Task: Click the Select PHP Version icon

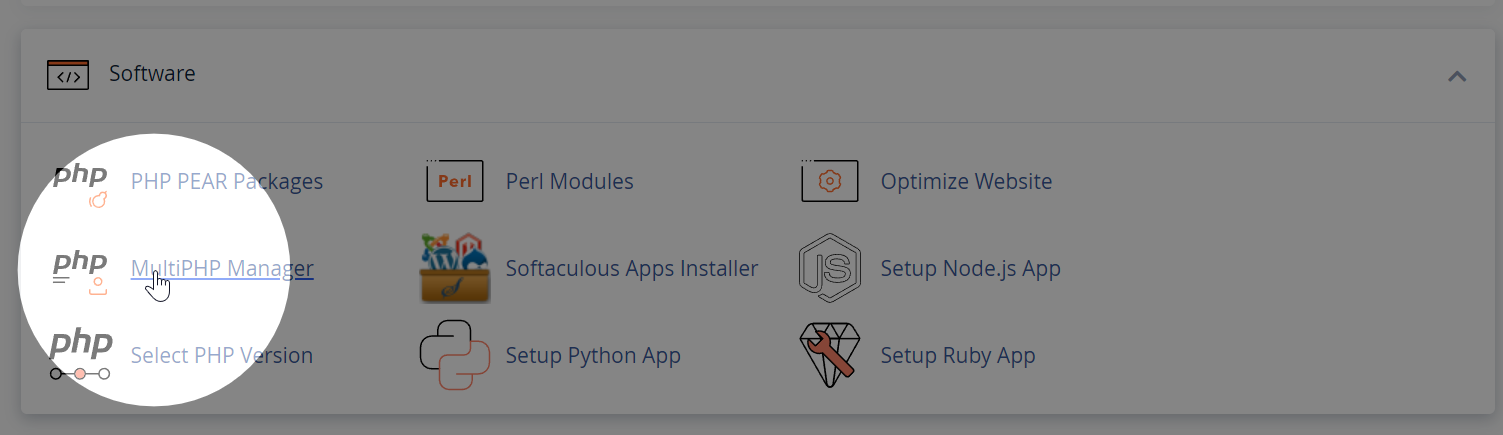Action: (x=80, y=355)
